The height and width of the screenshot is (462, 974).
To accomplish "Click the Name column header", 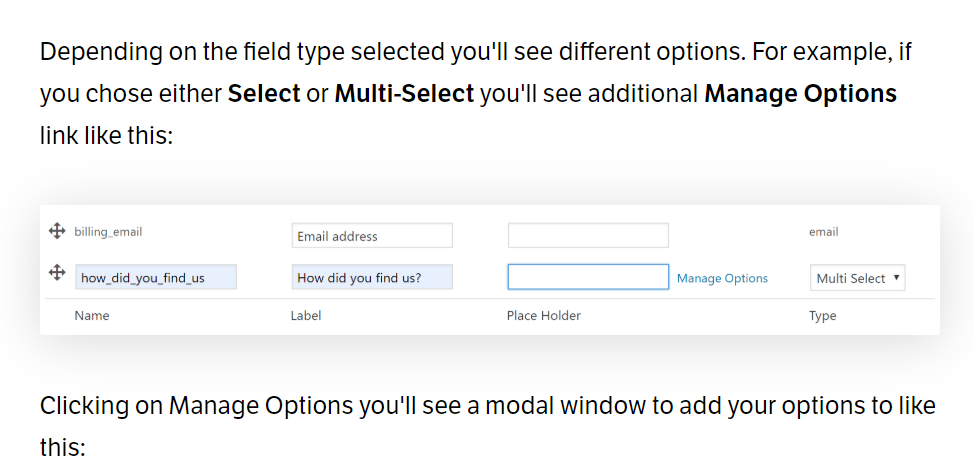I will pyautogui.click(x=91, y=315).
